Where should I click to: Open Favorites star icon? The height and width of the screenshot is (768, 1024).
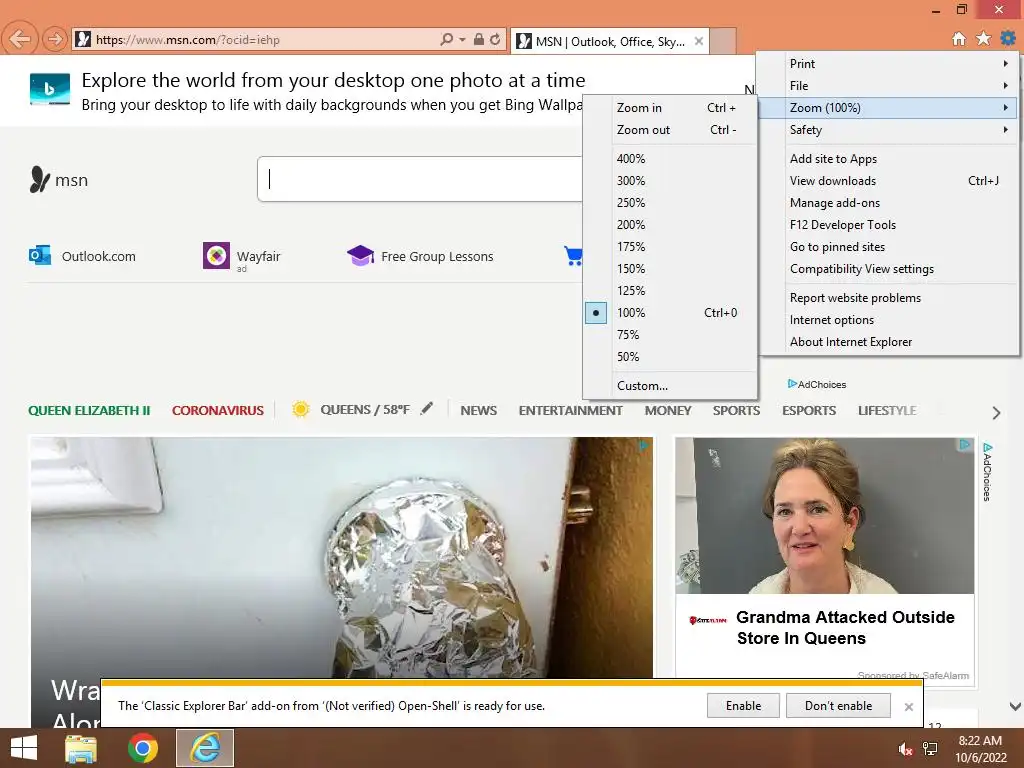coord(984,39)
